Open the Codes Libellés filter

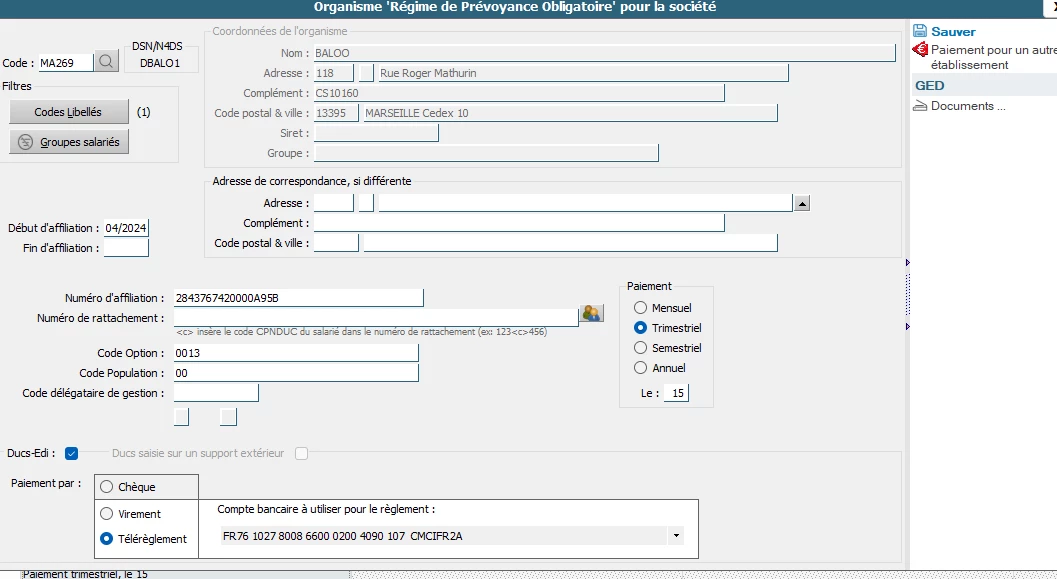point(69,112)
